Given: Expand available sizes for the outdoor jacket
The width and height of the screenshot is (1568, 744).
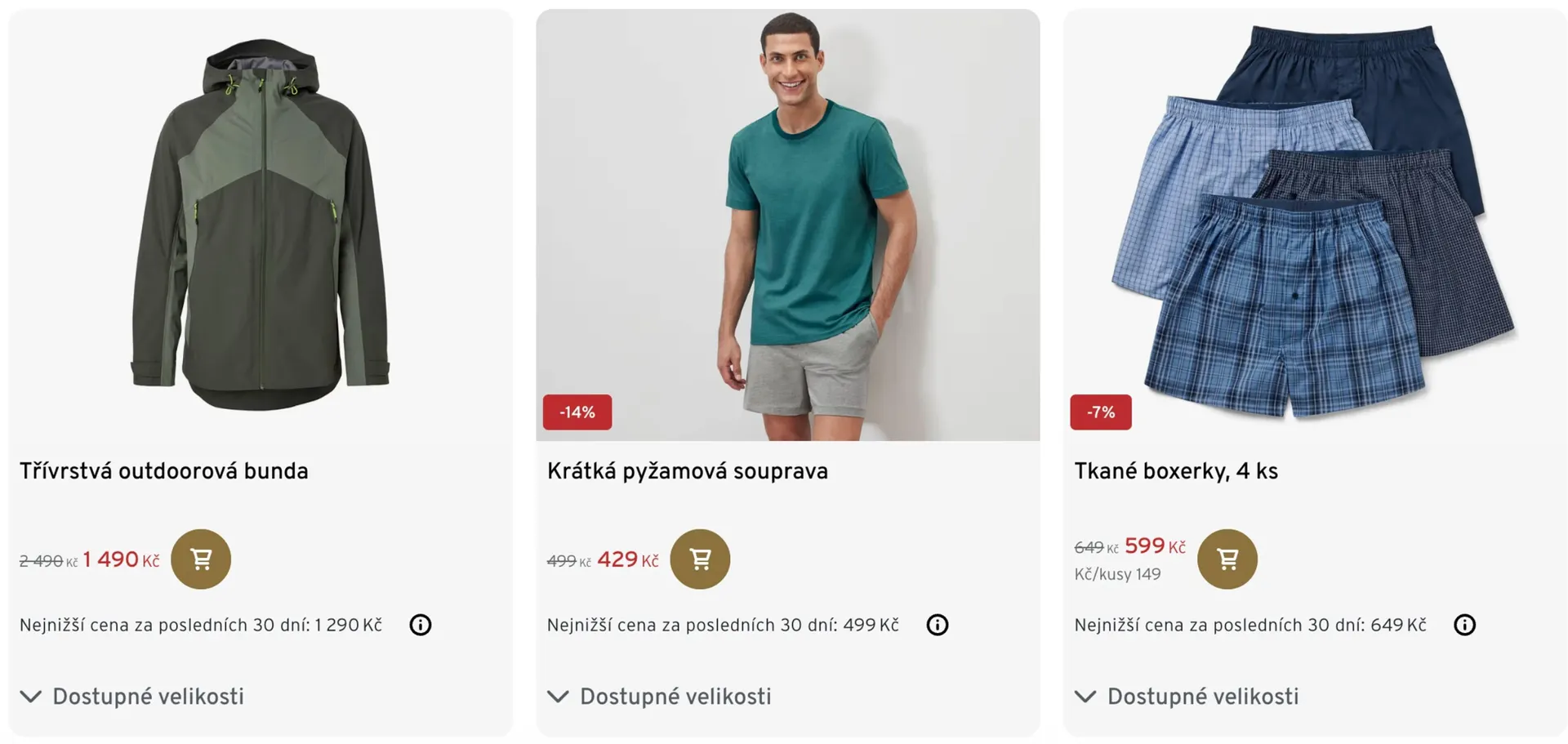Looking at the screenshot, I should pos(132,697).
